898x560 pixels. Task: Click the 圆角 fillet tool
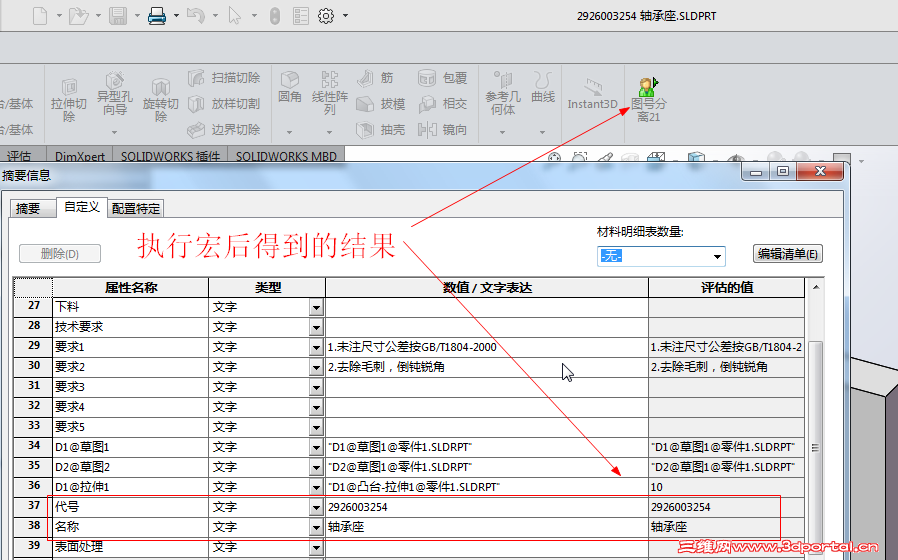pos(290,86)
